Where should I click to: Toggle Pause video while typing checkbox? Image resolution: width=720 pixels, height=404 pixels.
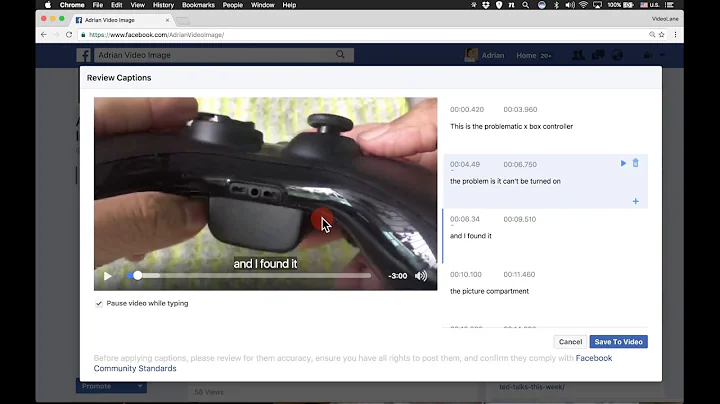[99, 303]
